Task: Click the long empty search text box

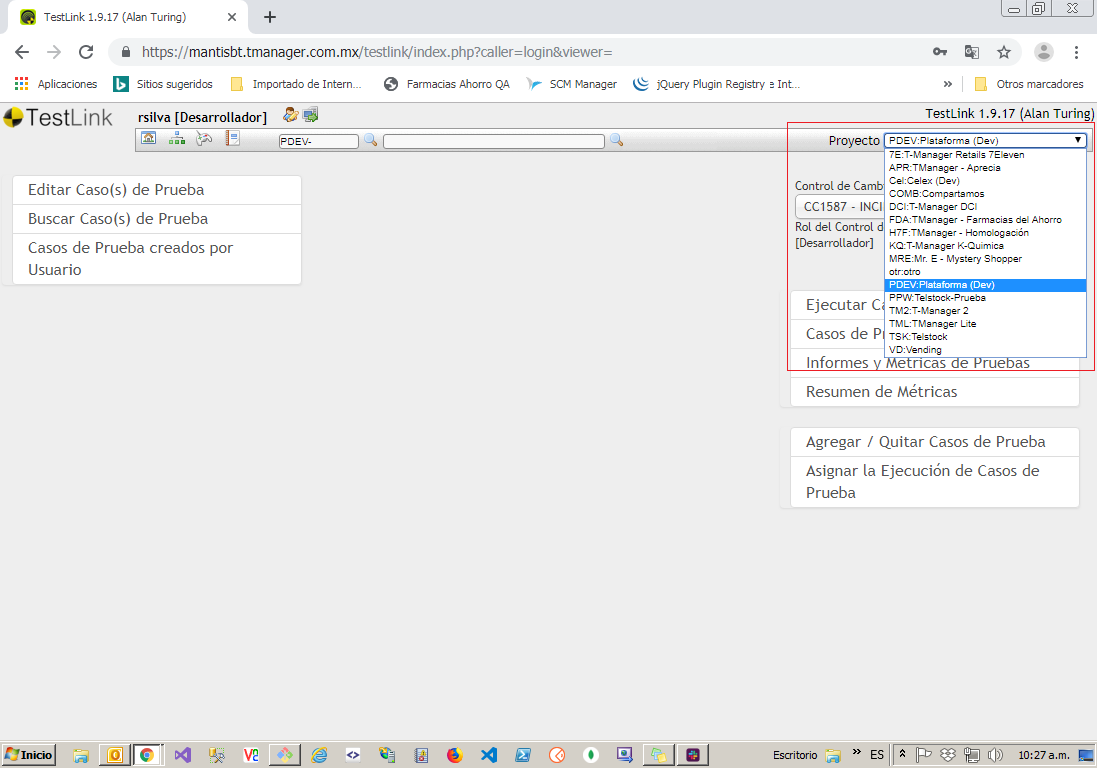Action: [x=494, y=141]
